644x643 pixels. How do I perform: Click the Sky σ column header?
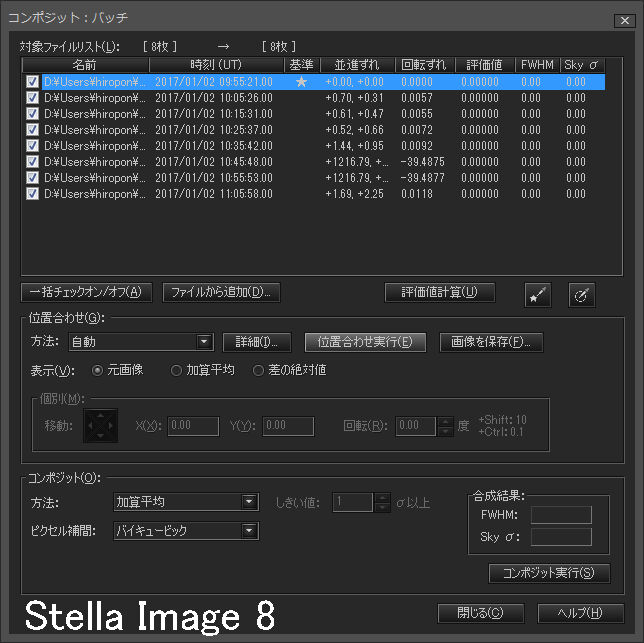coord(582,65)
